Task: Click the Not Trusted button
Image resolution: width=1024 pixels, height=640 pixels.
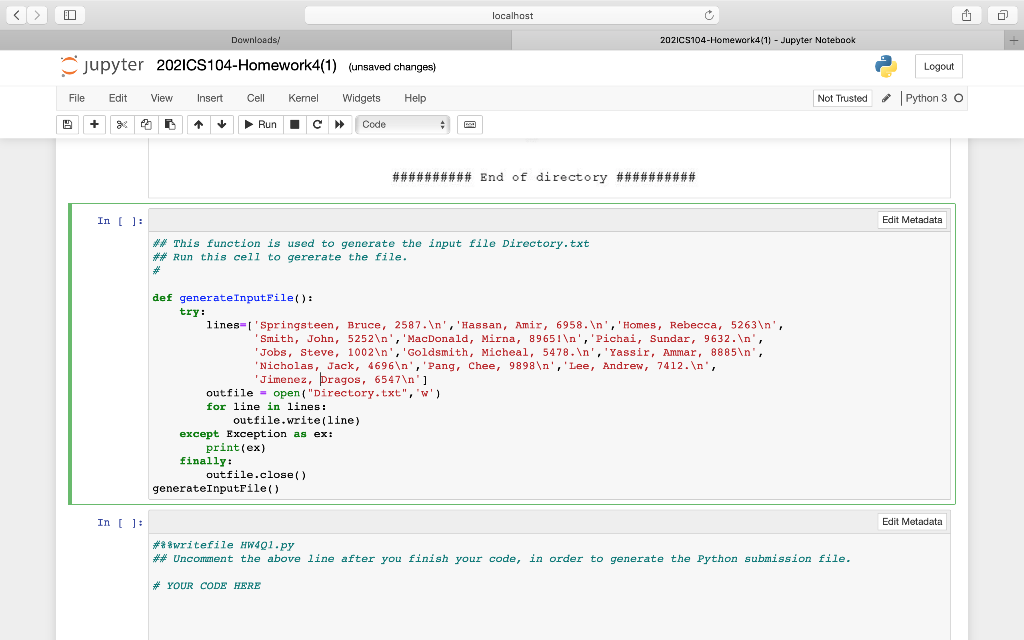Action: (x=842, y=98)
